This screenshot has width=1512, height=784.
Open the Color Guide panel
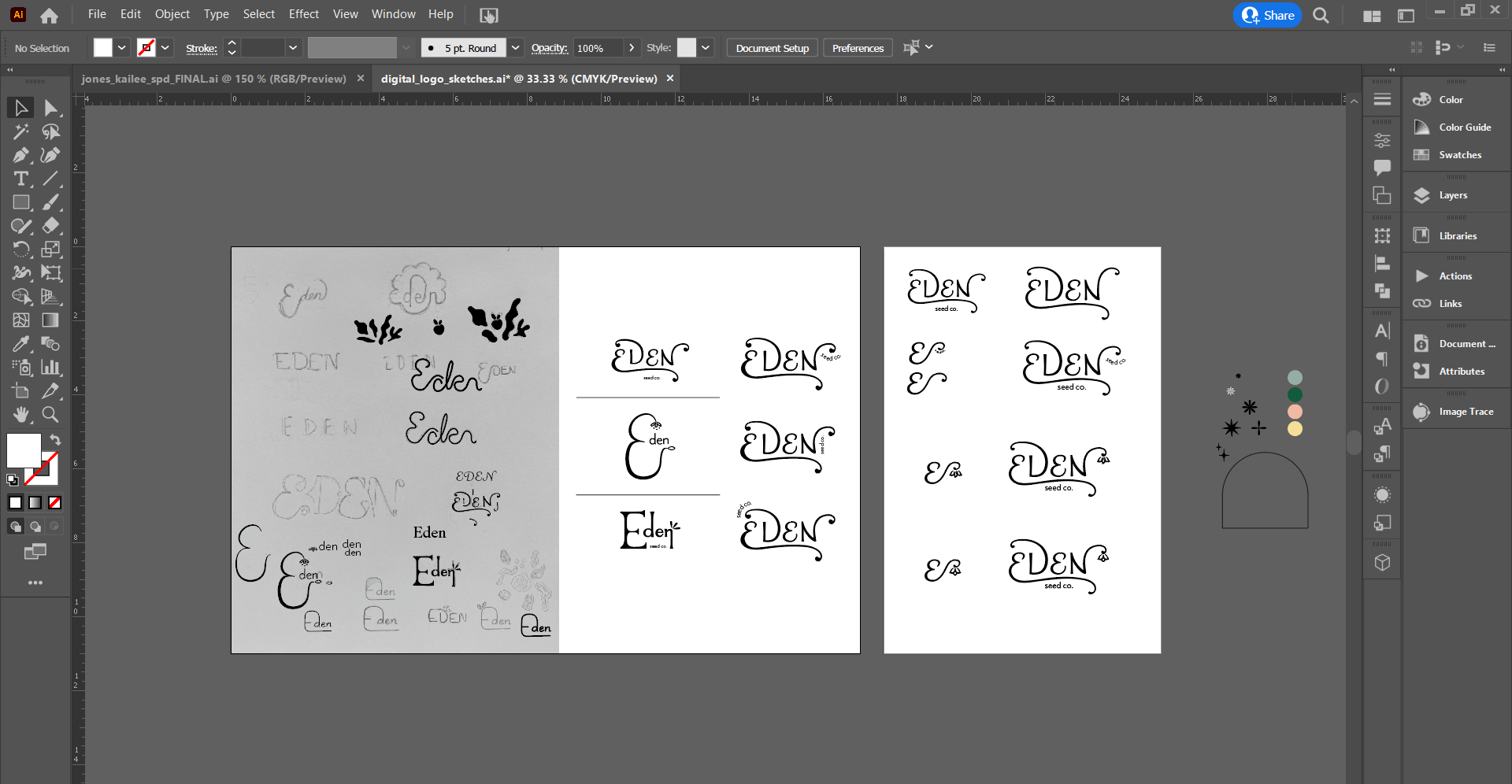tap(1464, 128)
